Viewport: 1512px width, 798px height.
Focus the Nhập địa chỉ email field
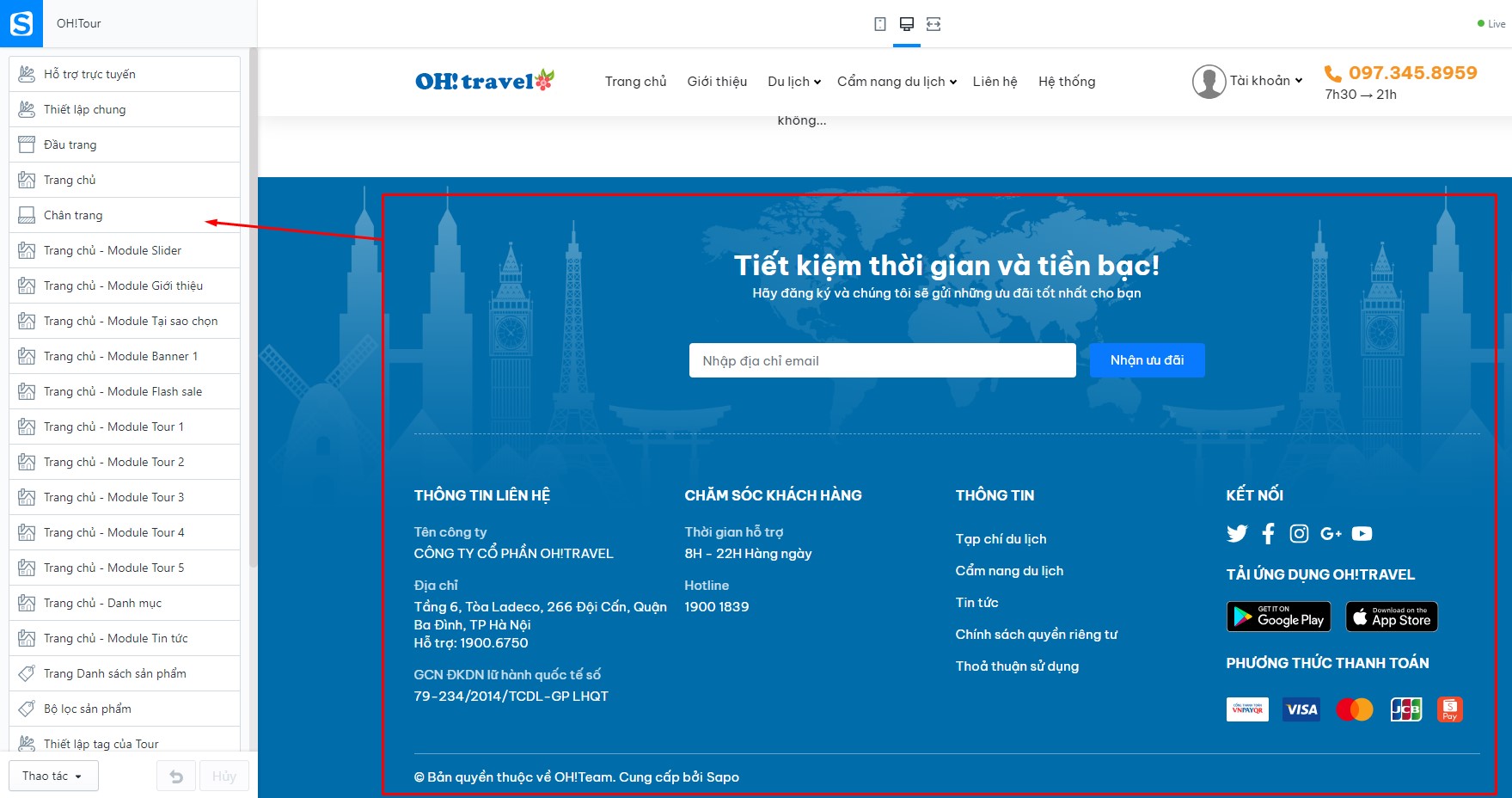pos(882,360)
